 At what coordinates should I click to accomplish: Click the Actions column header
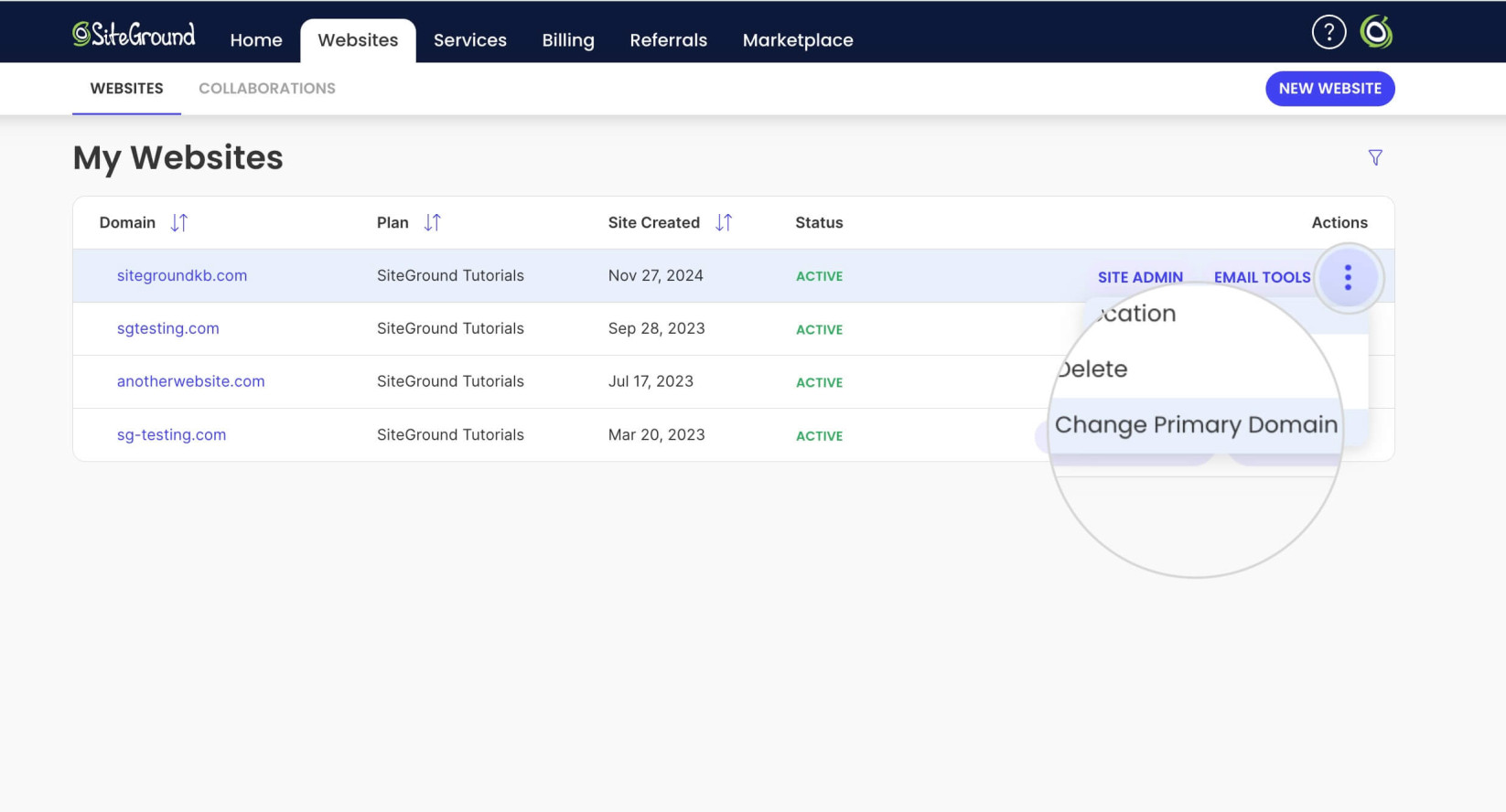[x=1339, y=222]
